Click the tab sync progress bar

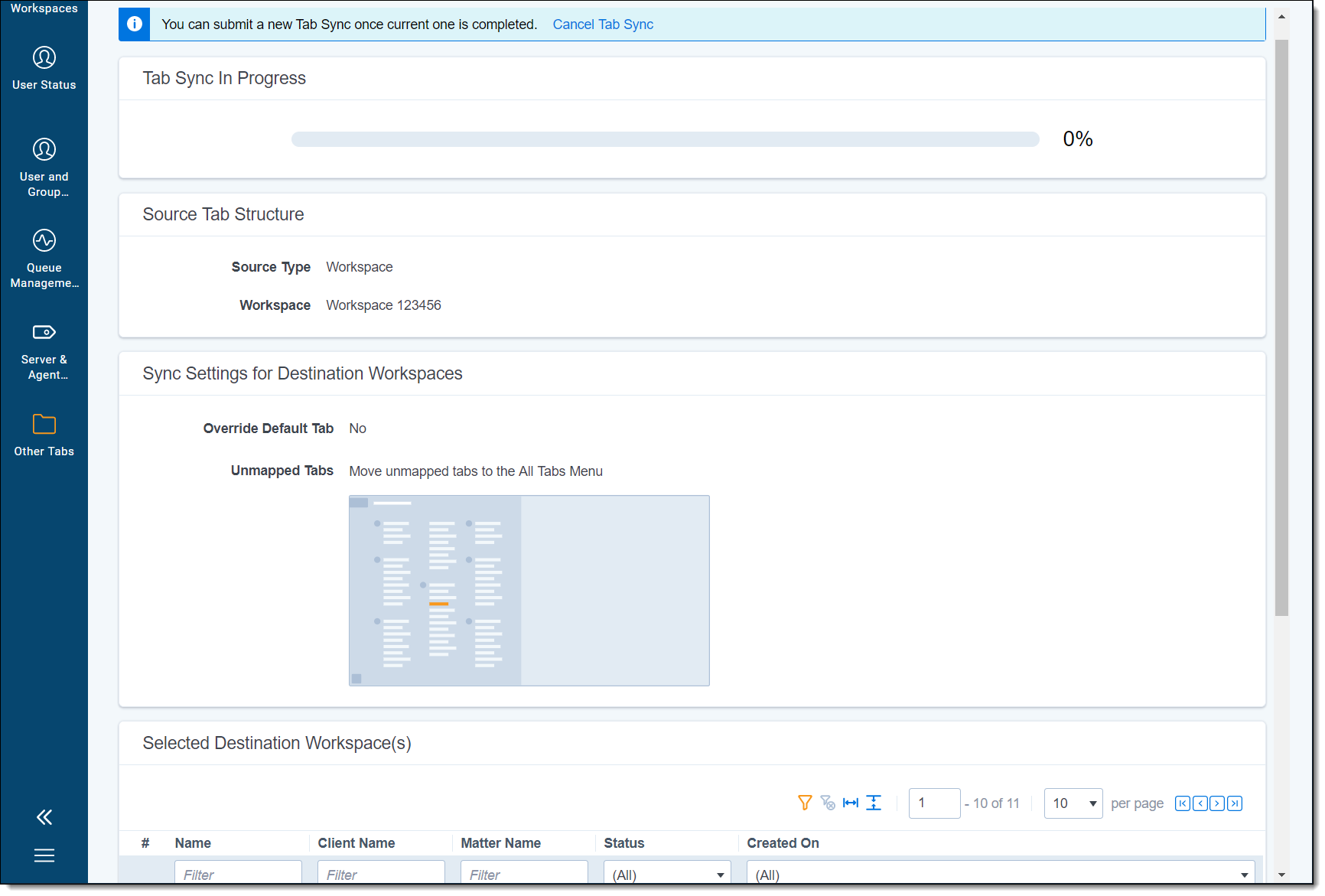click(664, 139)
